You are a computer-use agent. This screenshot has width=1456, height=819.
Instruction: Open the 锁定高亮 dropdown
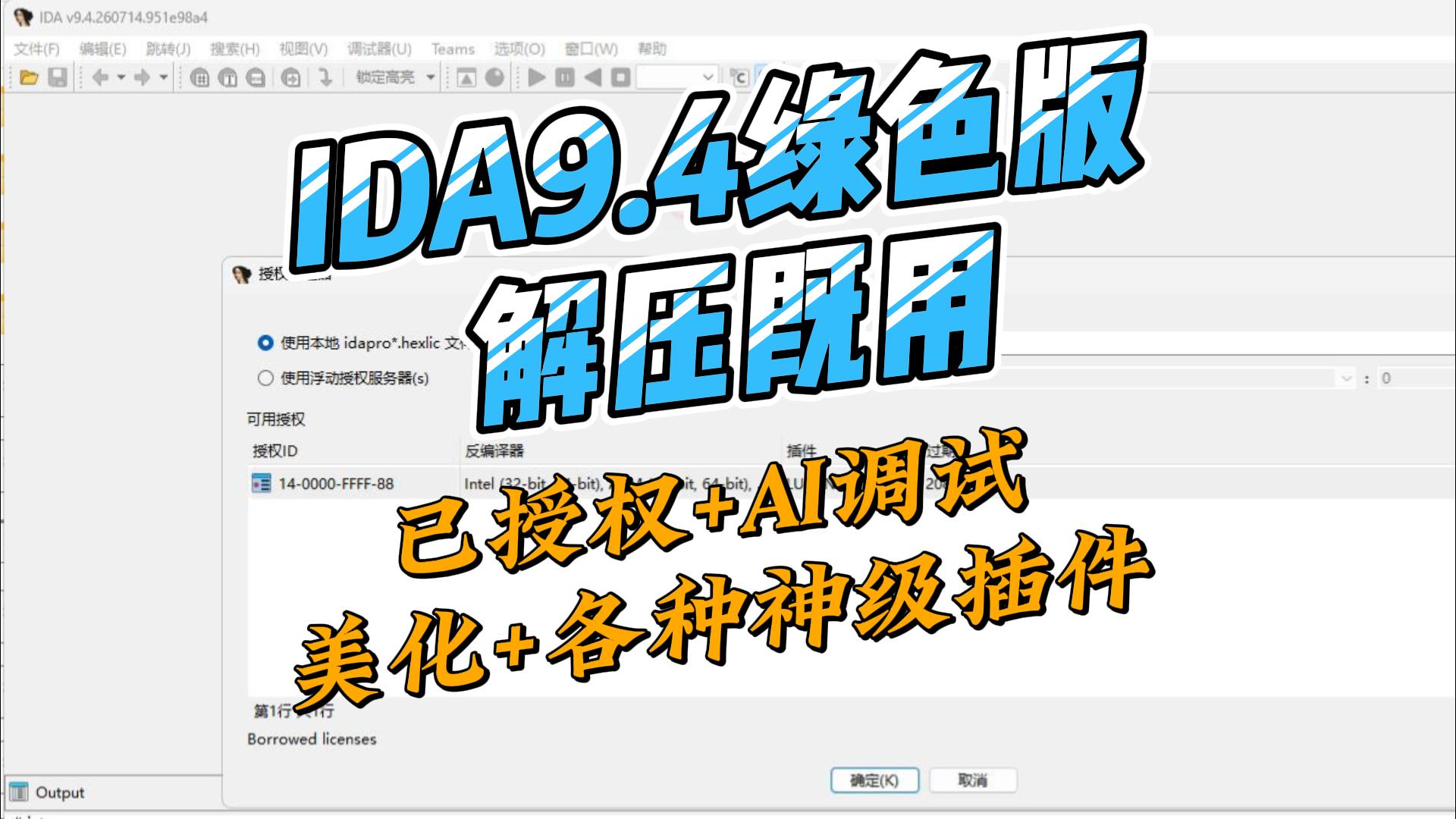(394, 77)
